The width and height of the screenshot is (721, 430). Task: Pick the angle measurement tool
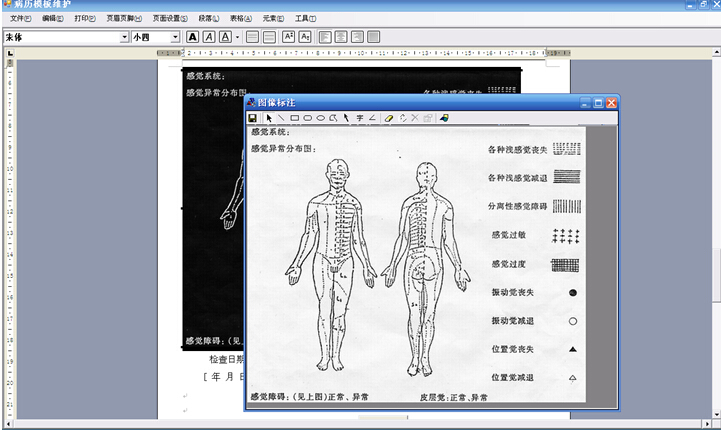[372, 118]
